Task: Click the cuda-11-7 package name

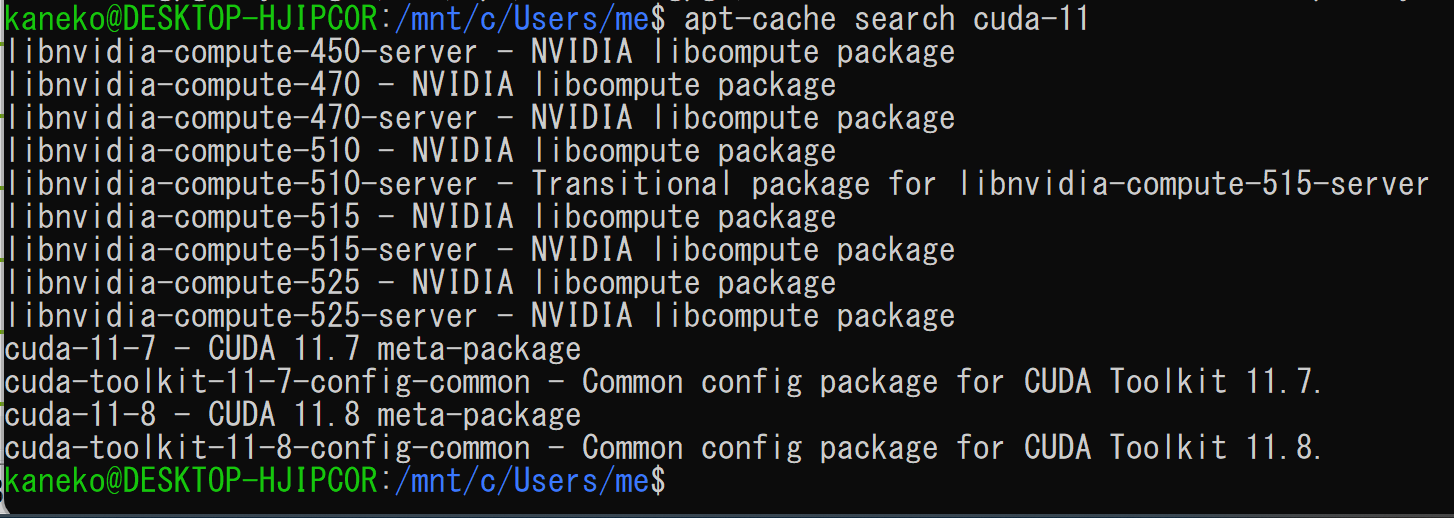Action: click(x=81, y=349)
